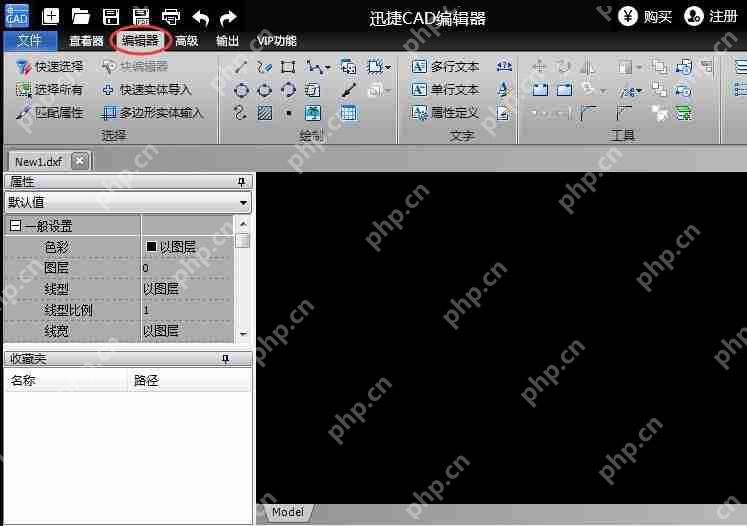Click 快速实体导入
The image size is (747, 526).
[x=147, y=90]
